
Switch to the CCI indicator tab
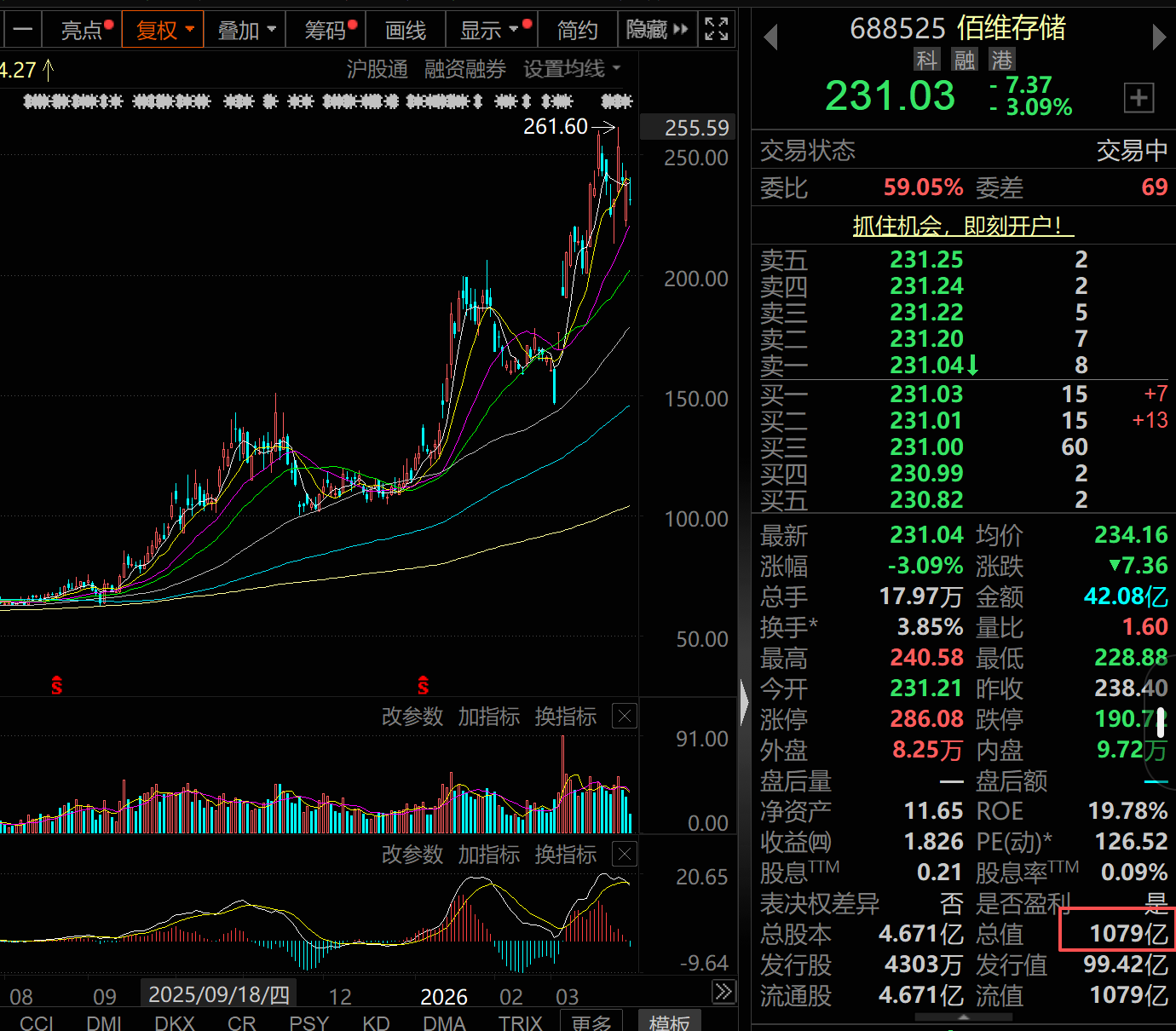pyautogui.click(x=37, y=1022)
